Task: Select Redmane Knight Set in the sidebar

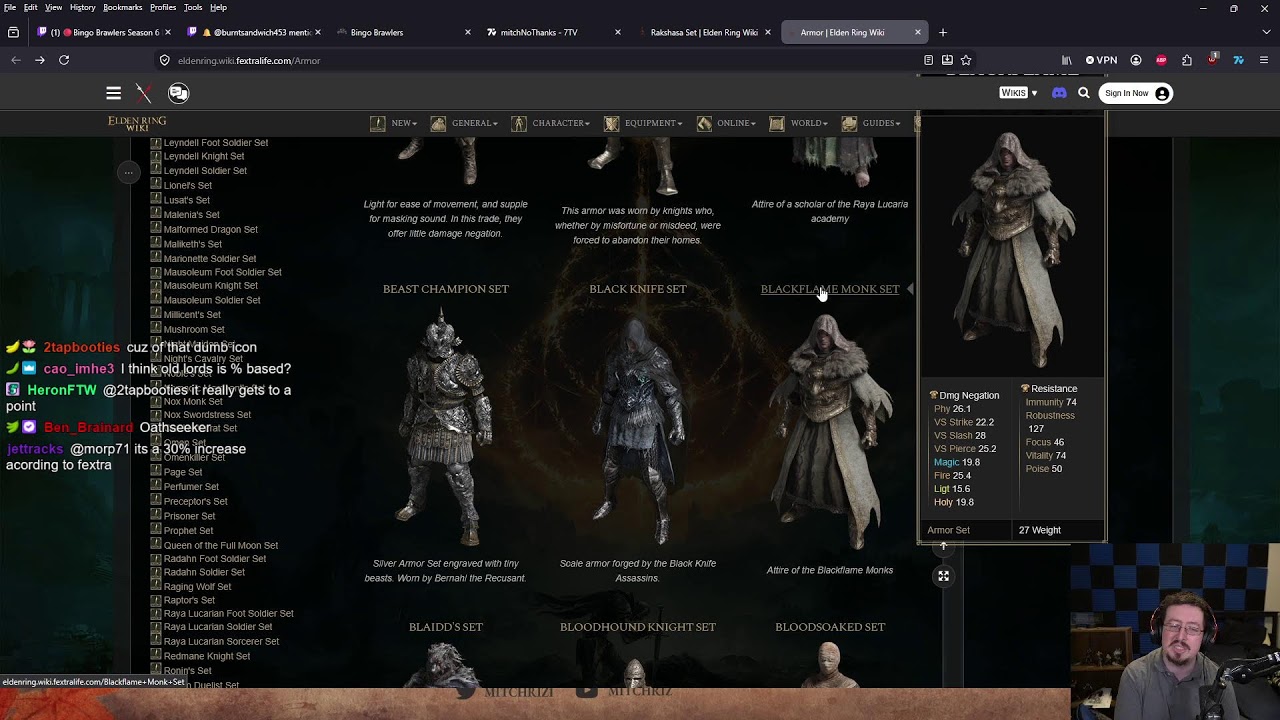Action: click(207, 656)
